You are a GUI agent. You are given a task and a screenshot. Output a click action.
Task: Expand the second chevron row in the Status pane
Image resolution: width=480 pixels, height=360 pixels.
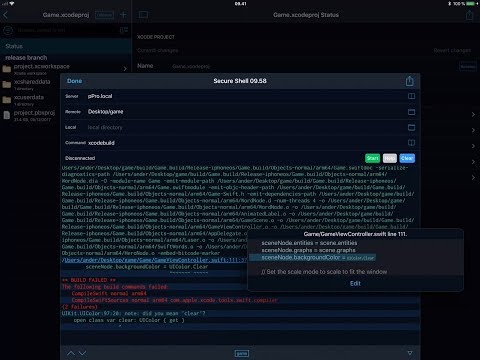(473, 130)
